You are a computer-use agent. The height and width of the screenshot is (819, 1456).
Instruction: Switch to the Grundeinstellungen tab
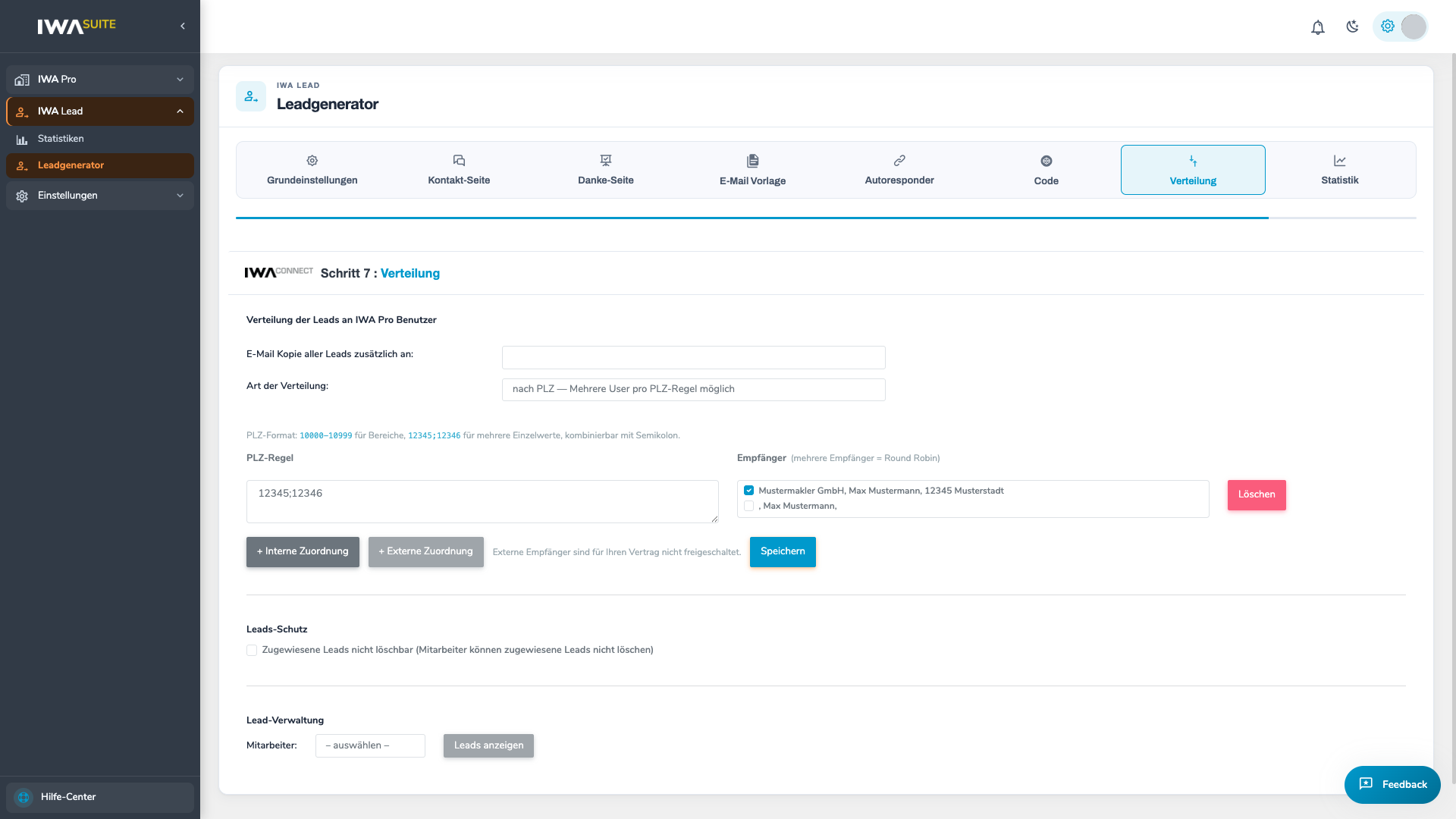pos(312,170)
